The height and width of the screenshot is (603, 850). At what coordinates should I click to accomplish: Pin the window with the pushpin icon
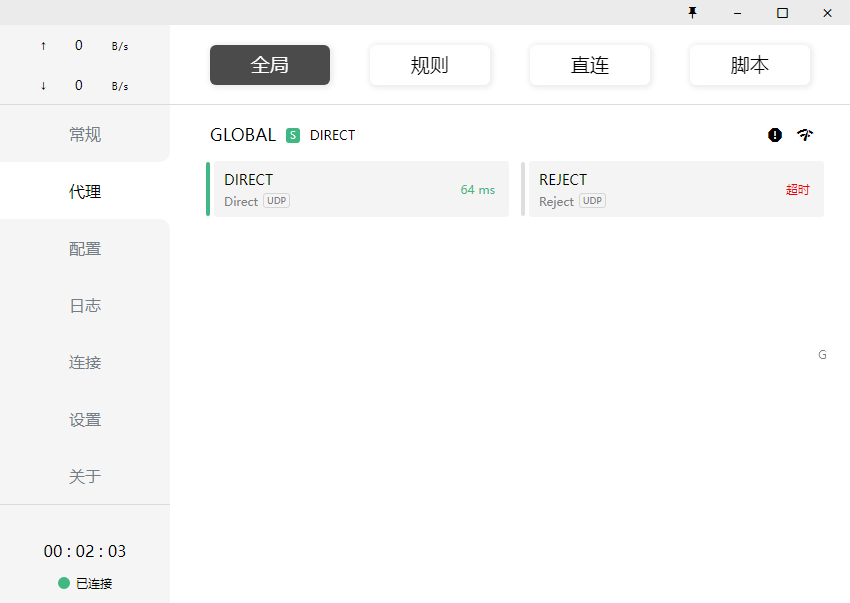(692, 12)
